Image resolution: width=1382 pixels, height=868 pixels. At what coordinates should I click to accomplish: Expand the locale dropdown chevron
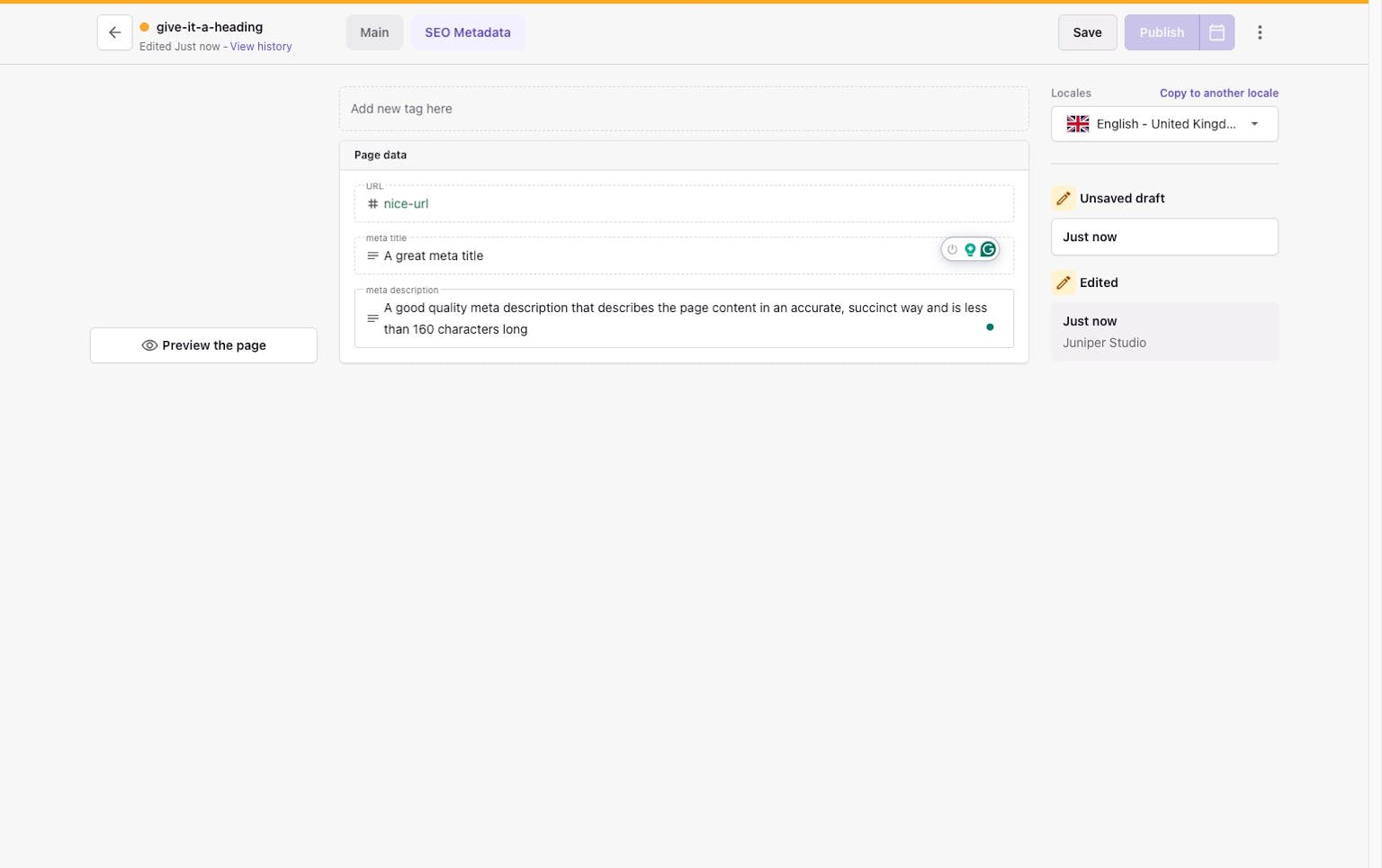coord(1254,123)
